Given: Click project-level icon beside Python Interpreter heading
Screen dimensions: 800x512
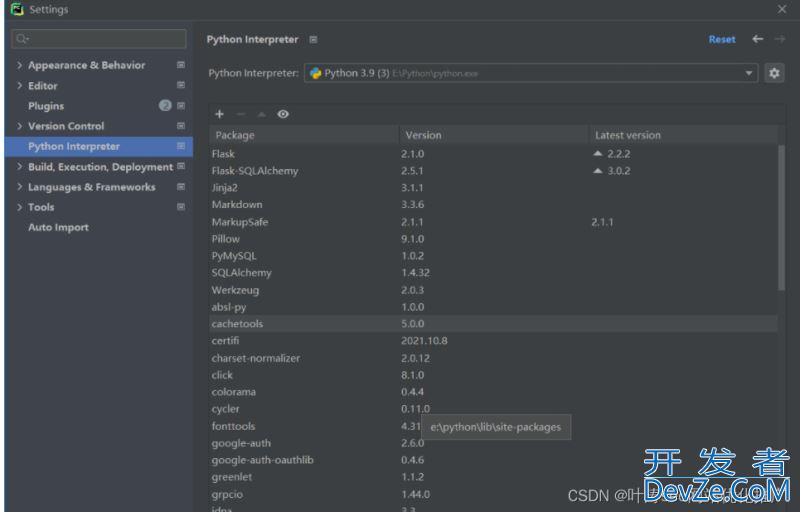Looking at the screenshot, I should coord(313,39).
